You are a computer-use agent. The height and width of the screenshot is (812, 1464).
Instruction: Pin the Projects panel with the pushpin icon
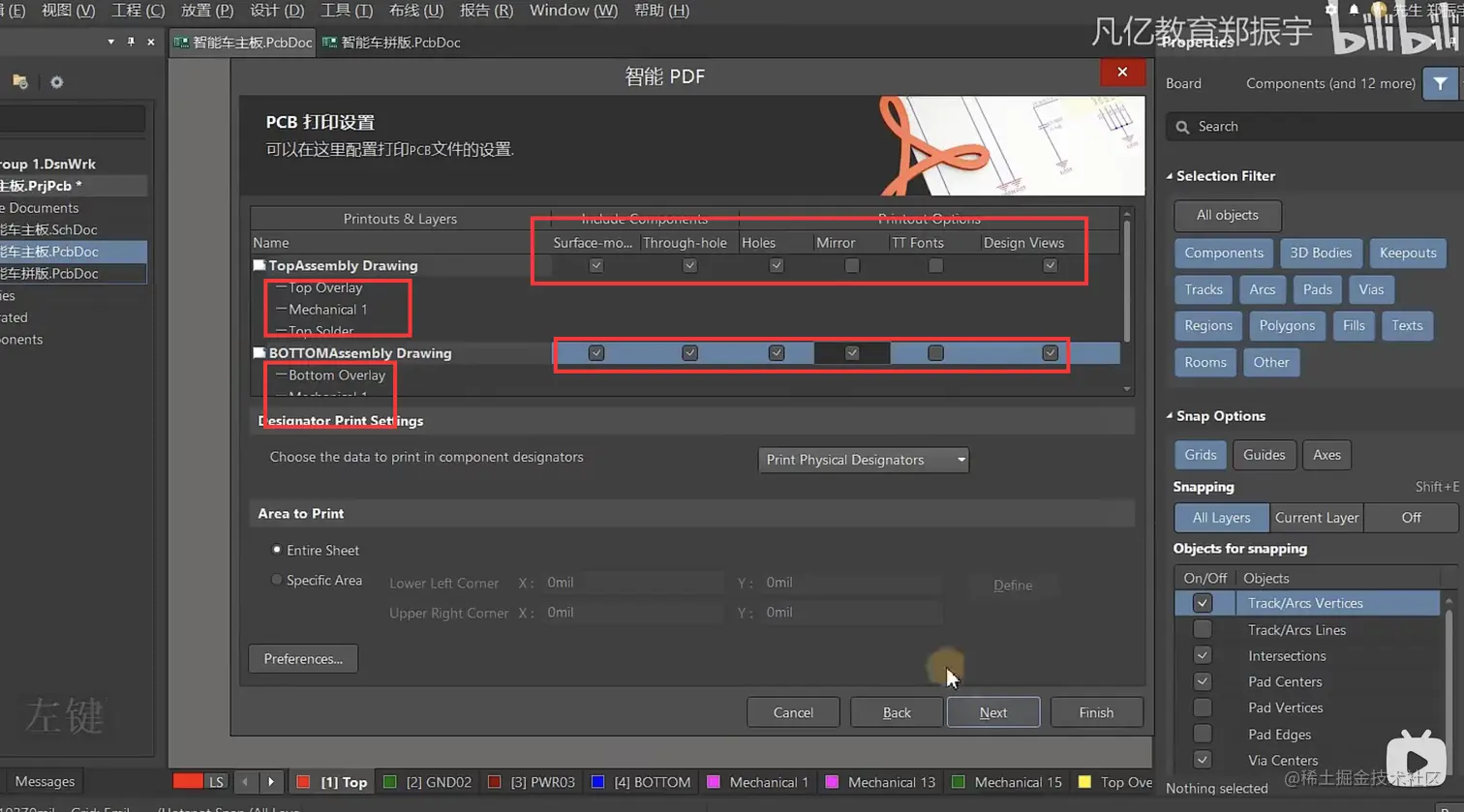pos(131,42)
